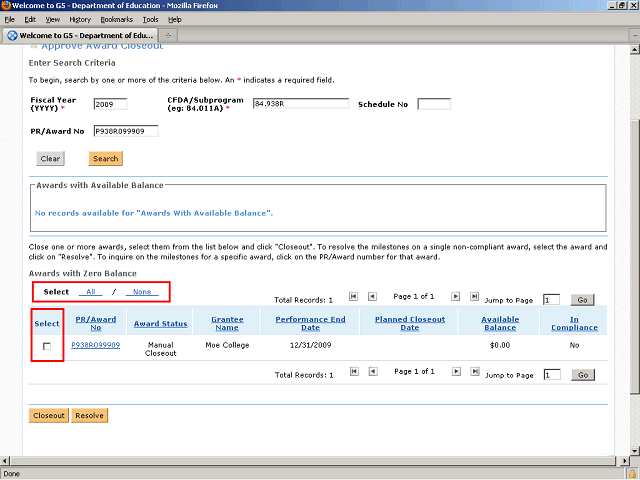Click the Closeout button
640x480 pixels.
tap(49, 416)
